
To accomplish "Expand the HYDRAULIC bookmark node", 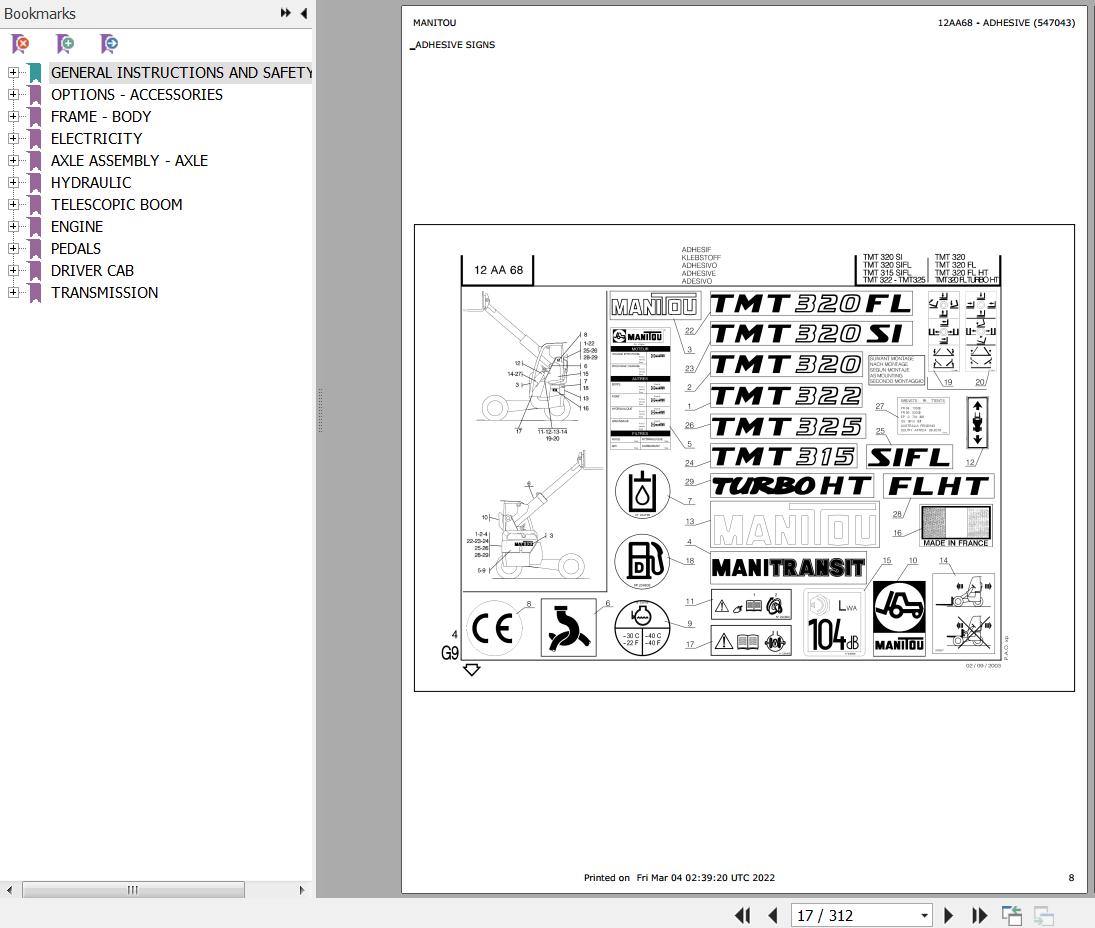I will 13,182.
